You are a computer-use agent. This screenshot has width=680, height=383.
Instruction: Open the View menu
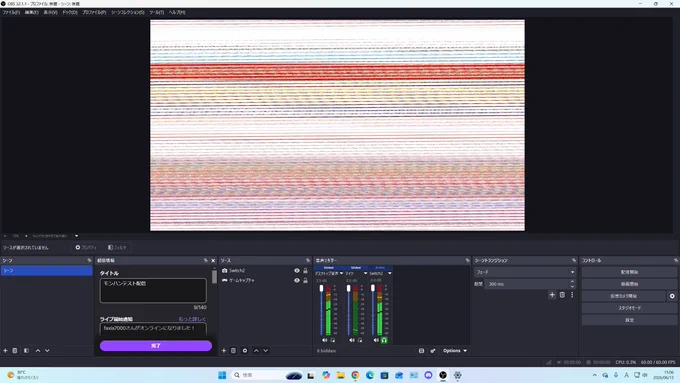(50, 12)
